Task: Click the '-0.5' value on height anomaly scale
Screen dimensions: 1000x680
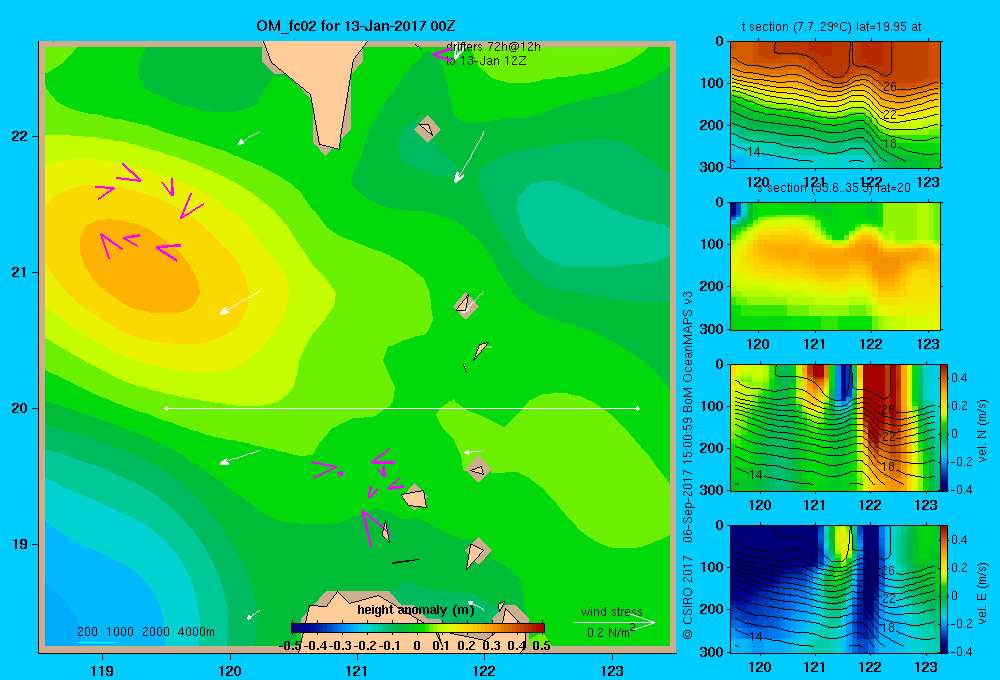Action: pyautogui.click(x=290, y=646)
